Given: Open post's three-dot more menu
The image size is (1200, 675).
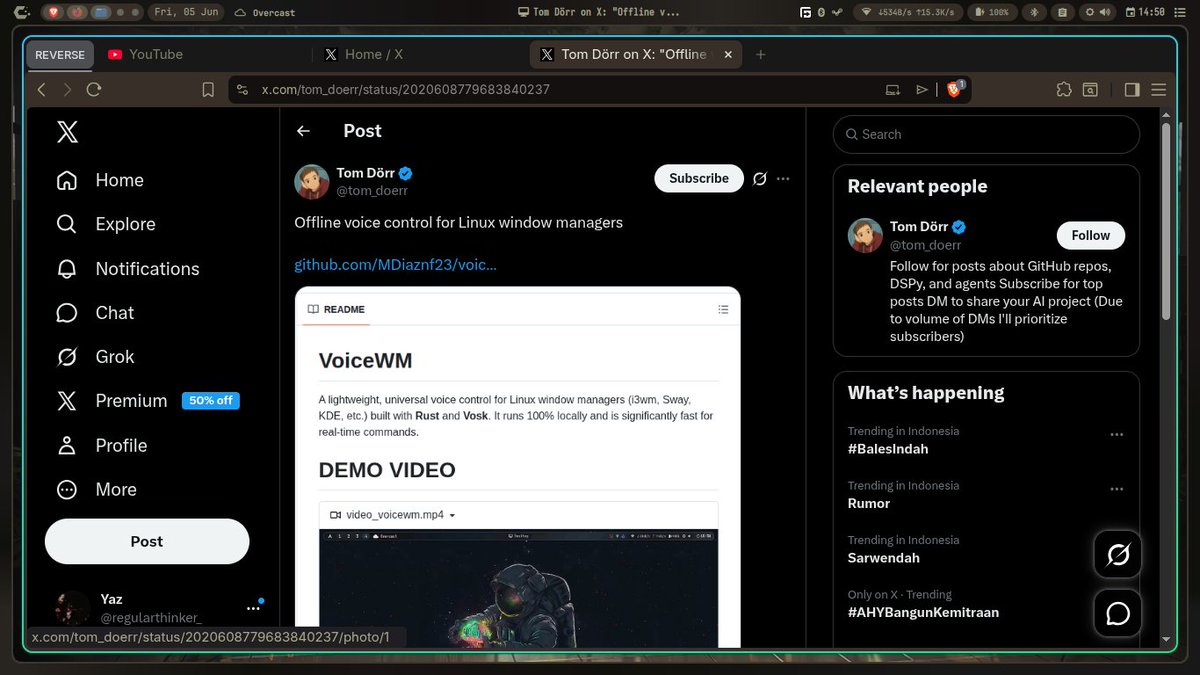Looking at the screenshot, I should click(783, 178).
